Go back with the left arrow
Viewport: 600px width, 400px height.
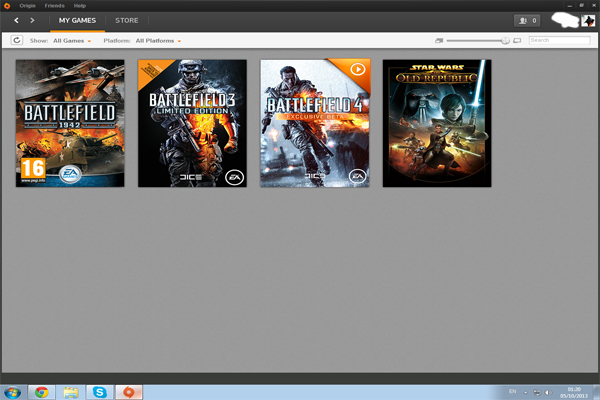pyautogui.click(x=16, y=20)
